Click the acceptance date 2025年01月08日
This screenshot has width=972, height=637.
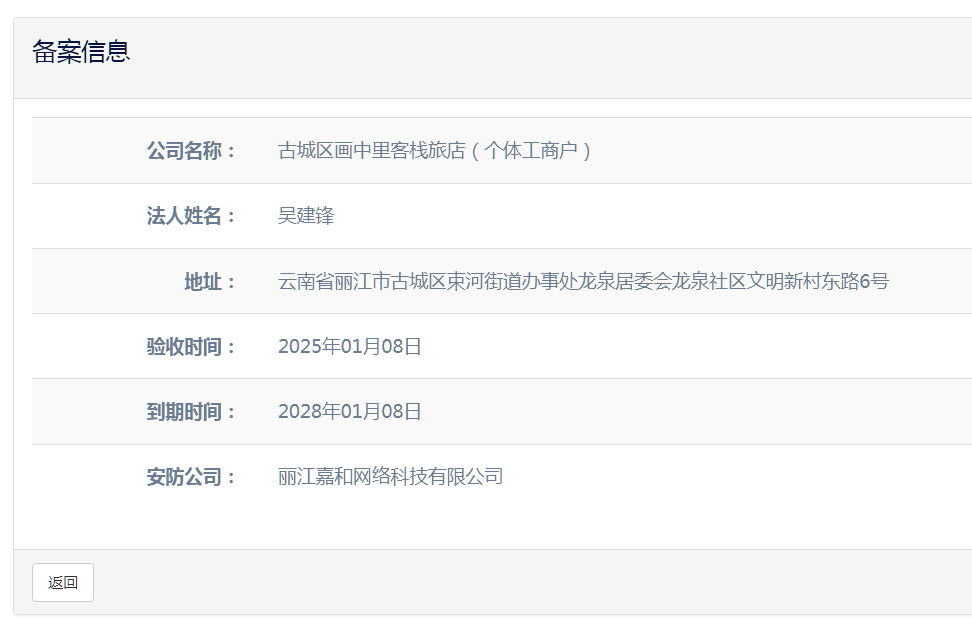350,347
